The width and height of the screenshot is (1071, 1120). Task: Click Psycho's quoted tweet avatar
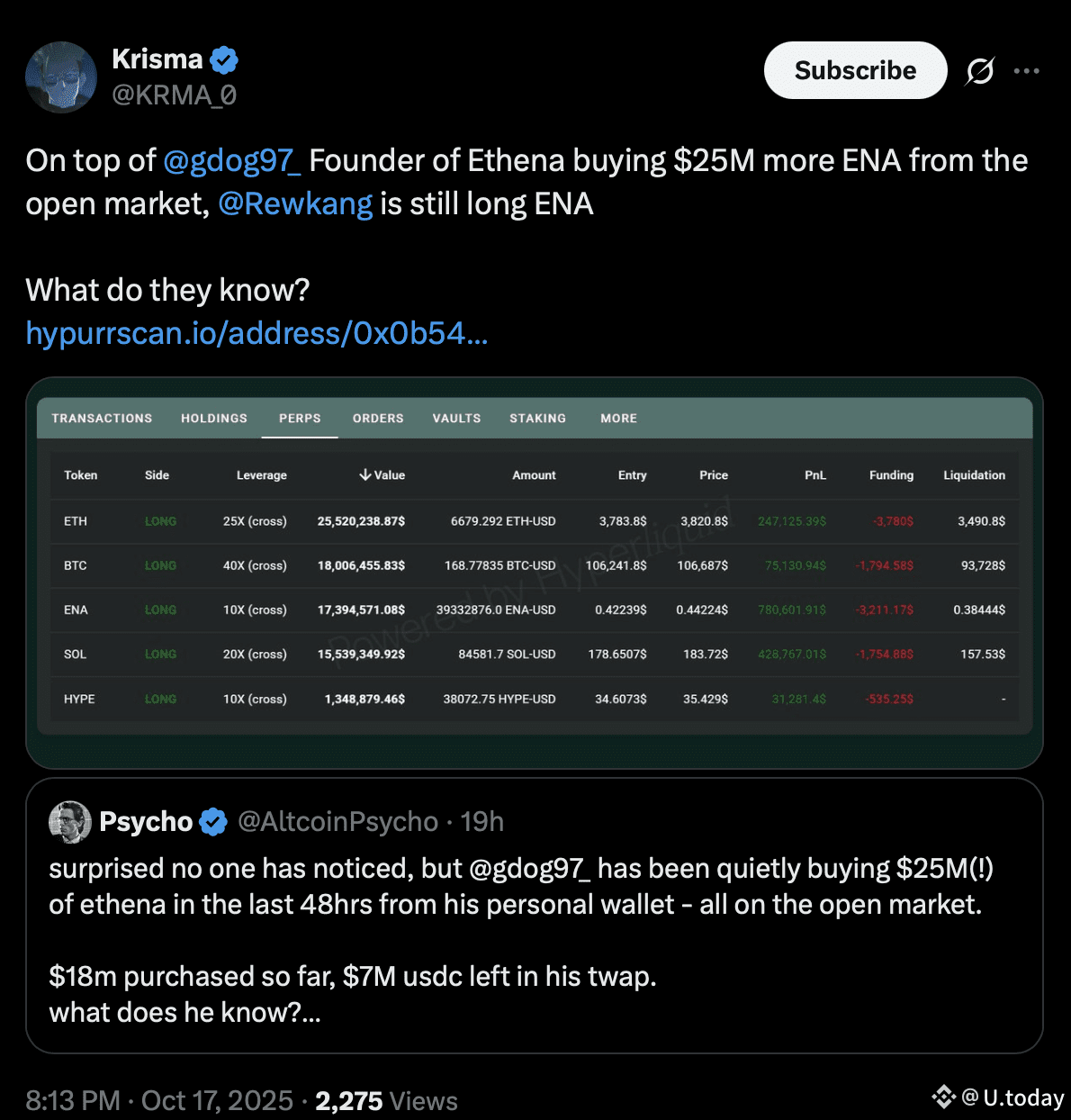pos(70,821)
